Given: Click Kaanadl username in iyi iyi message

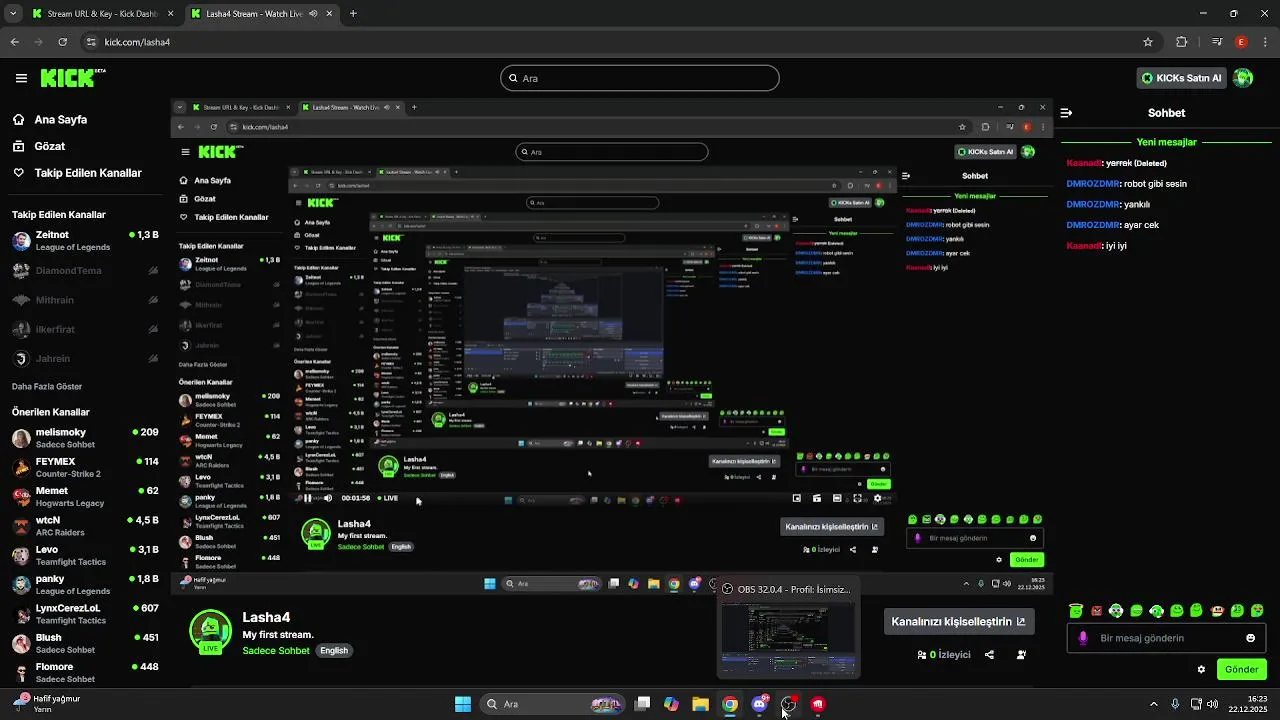Looking at the screenshot, I should [1084, 246].
